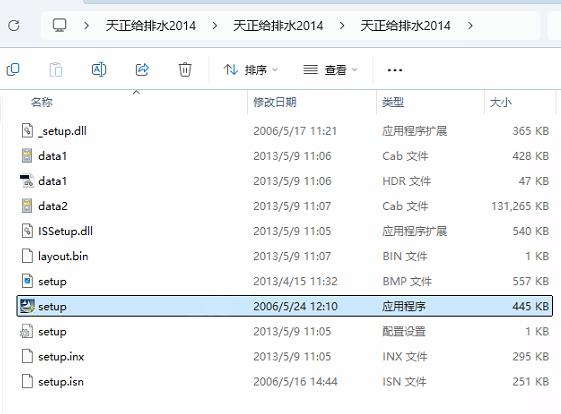
Task: Expand the chevron after the last 天正给排水2014
Action: tap(470, 25)
